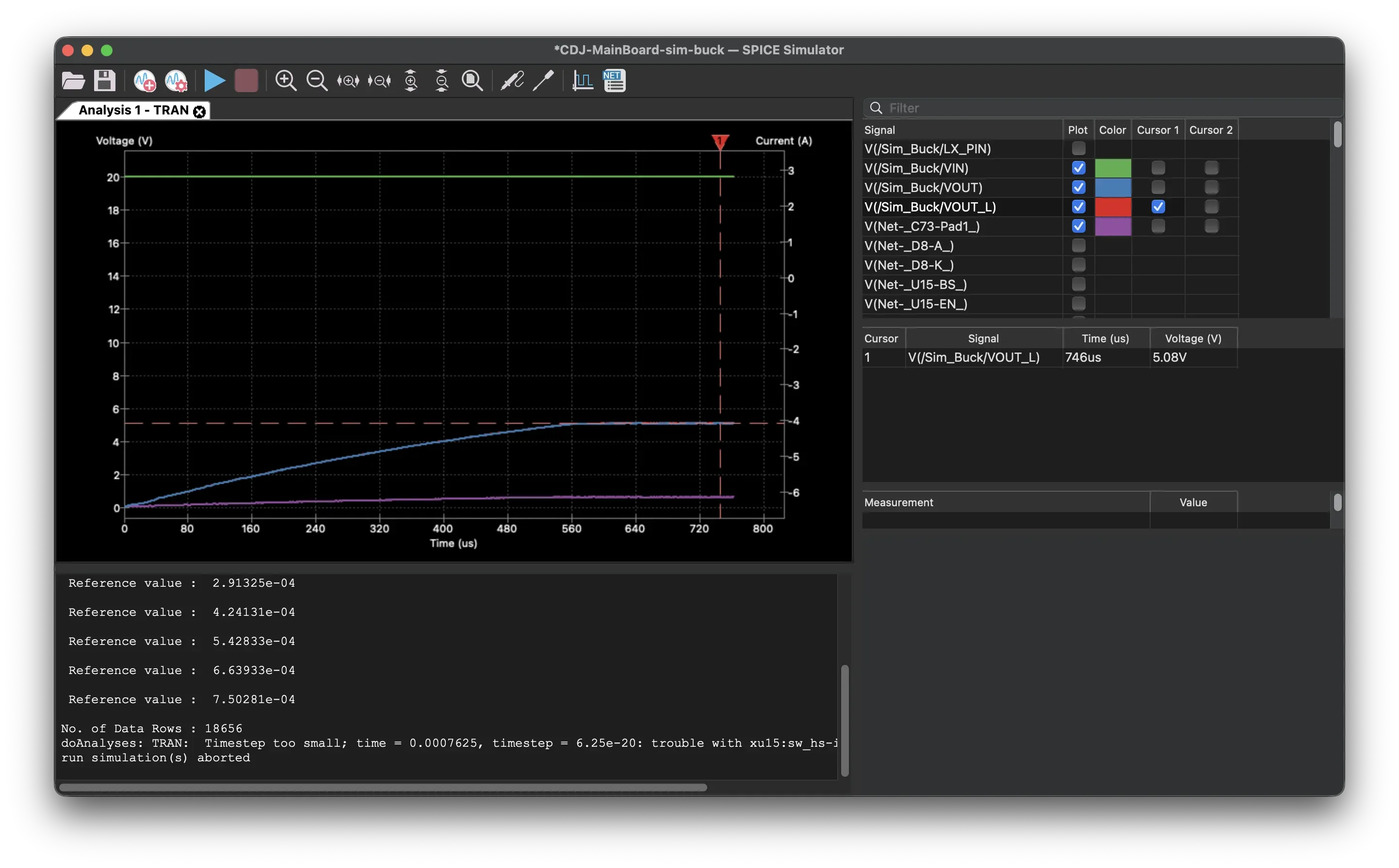
Task: Select V(Net-_U15-EN_) signal row
Action: coord(962,304)
